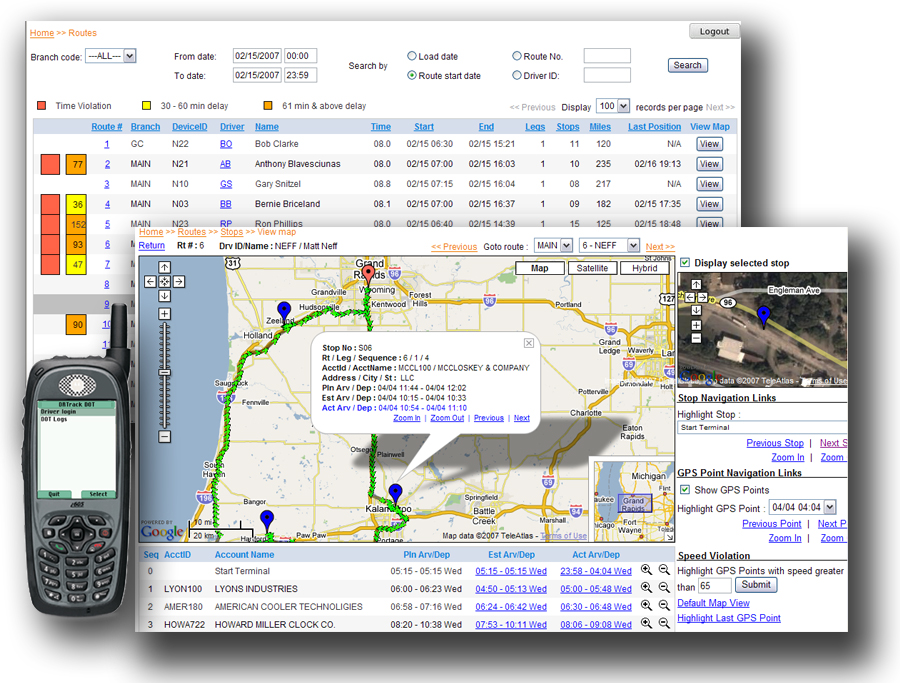
Task: Switch map to Hybrid view
Action: point(645,268)
